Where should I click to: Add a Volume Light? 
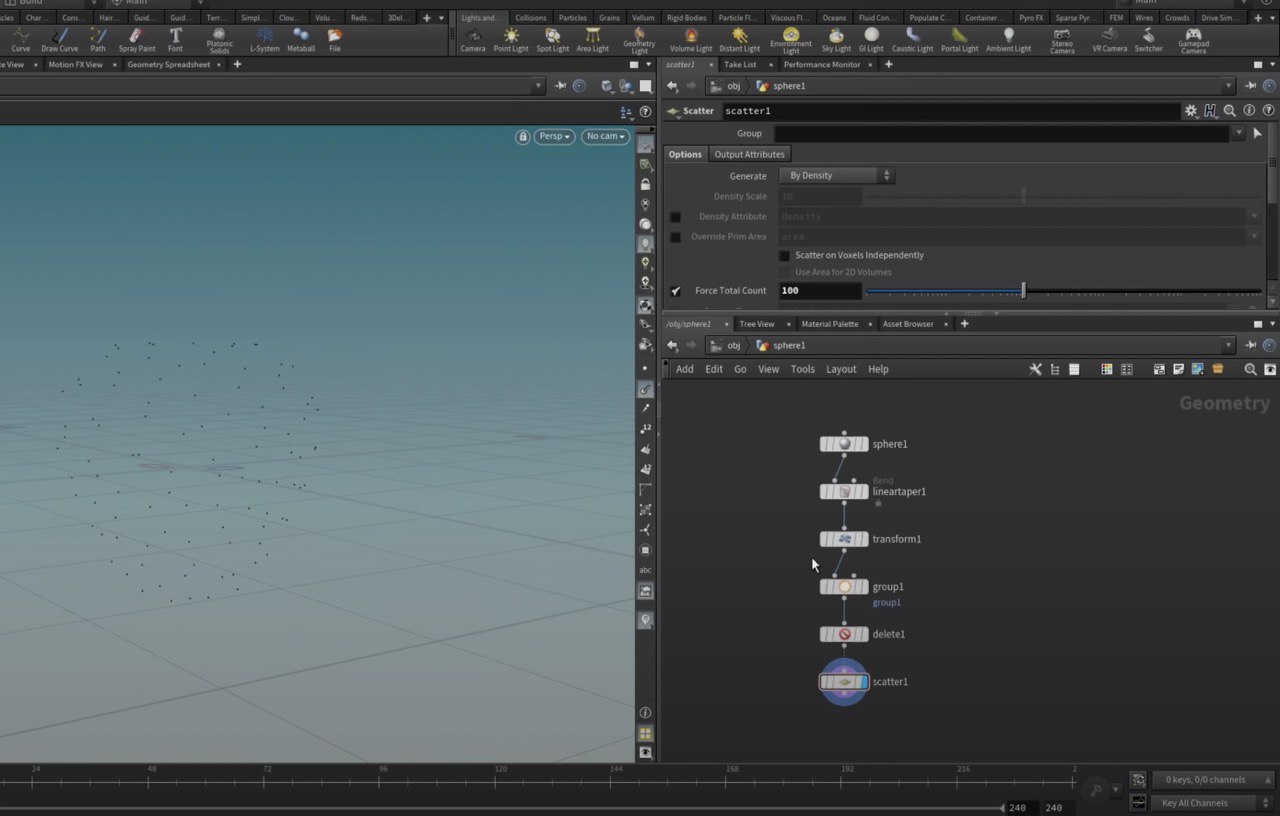point(691,40)
